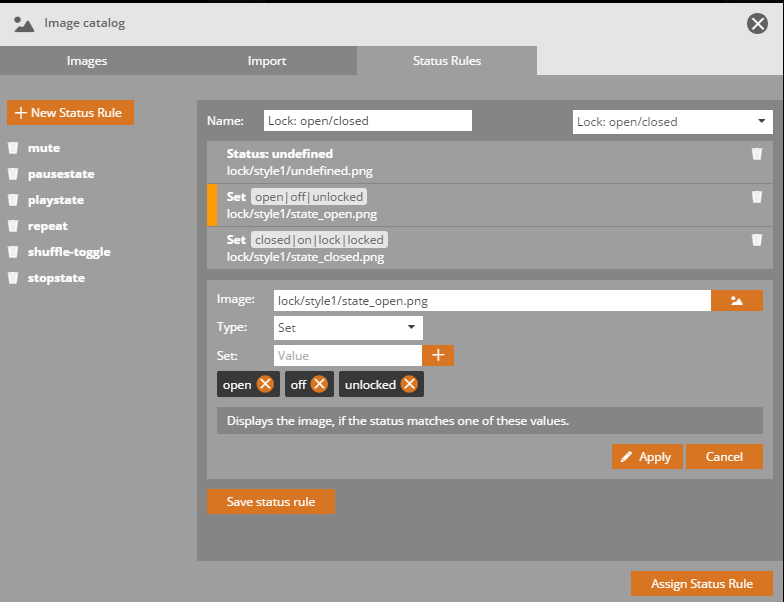
Task: Expand the Lock: open/closed rule dropdown
Action: point(672,122)
